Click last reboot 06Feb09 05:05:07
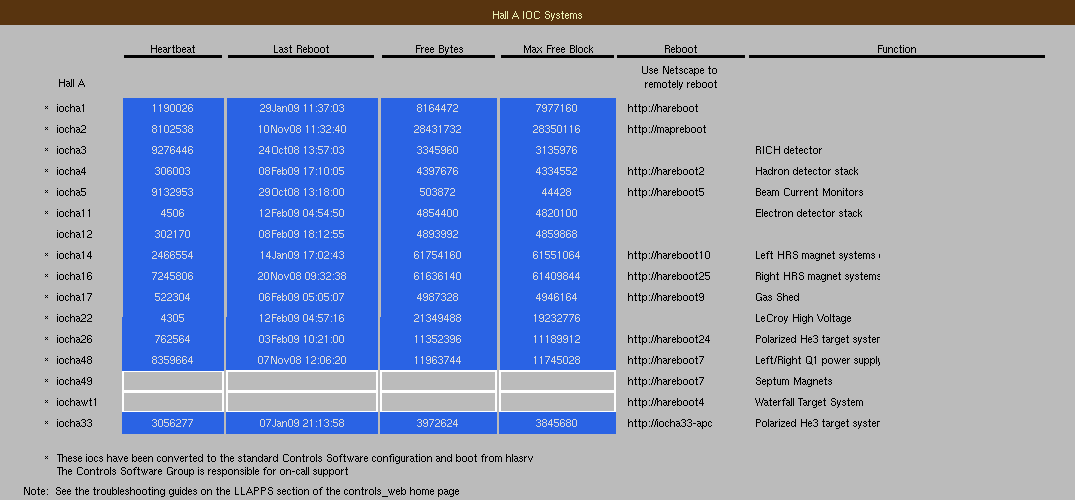 click(x=302, y=297)
